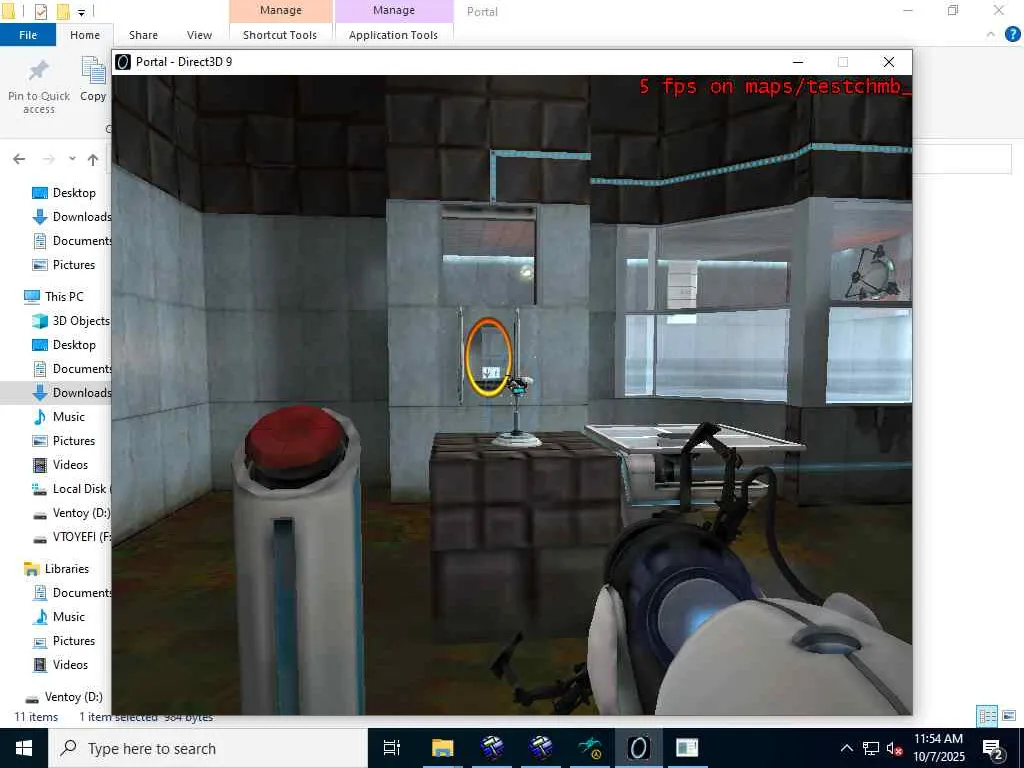Open the clock showing 11:54 AM
The height and width of the screenshot is (768, 1024).
click(938, 748)
